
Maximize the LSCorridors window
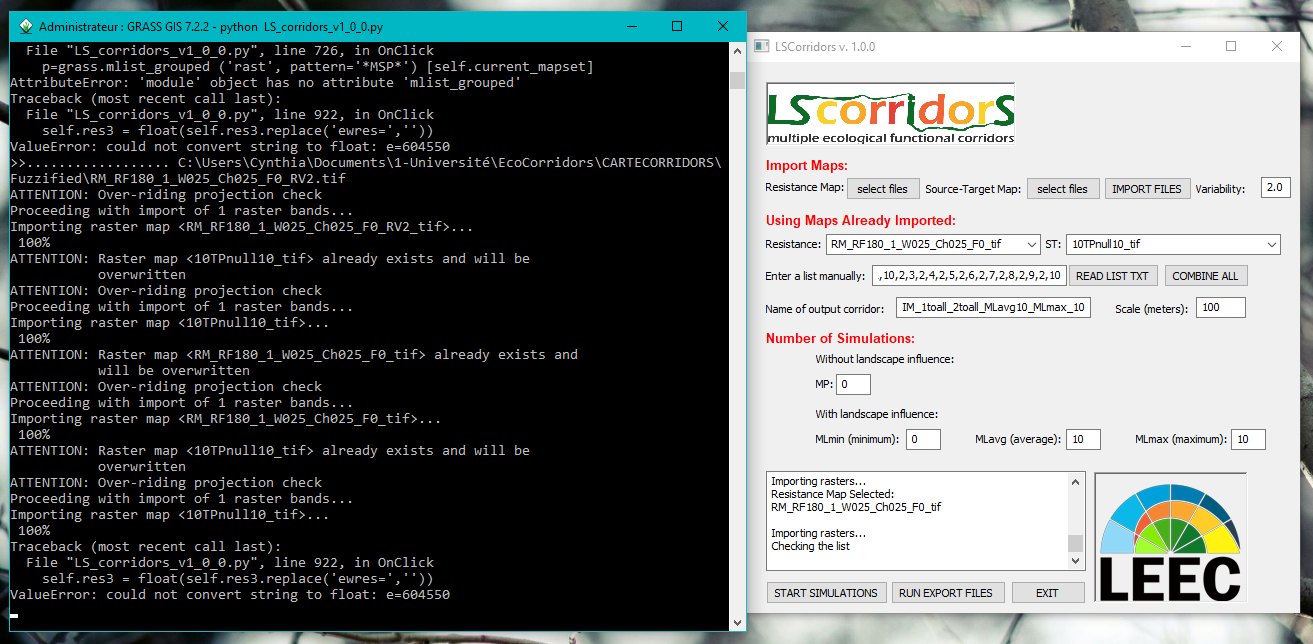click(1231, 46)
